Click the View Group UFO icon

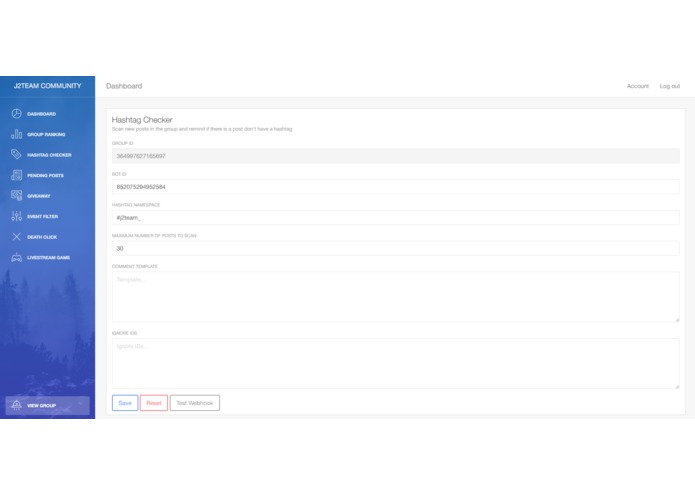pos(16,405)
